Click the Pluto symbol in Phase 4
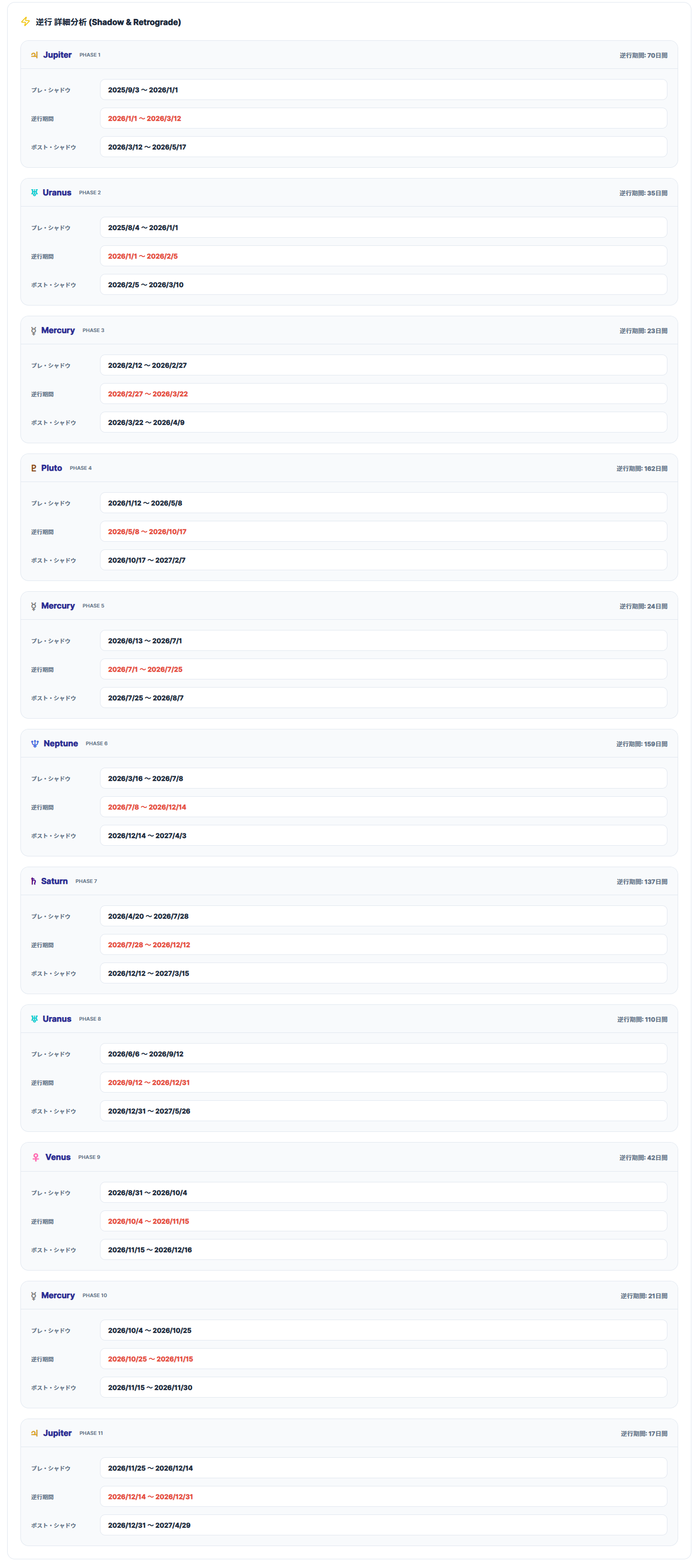Viewport: 695px width, 1568px height. click(x=34, y=469)
